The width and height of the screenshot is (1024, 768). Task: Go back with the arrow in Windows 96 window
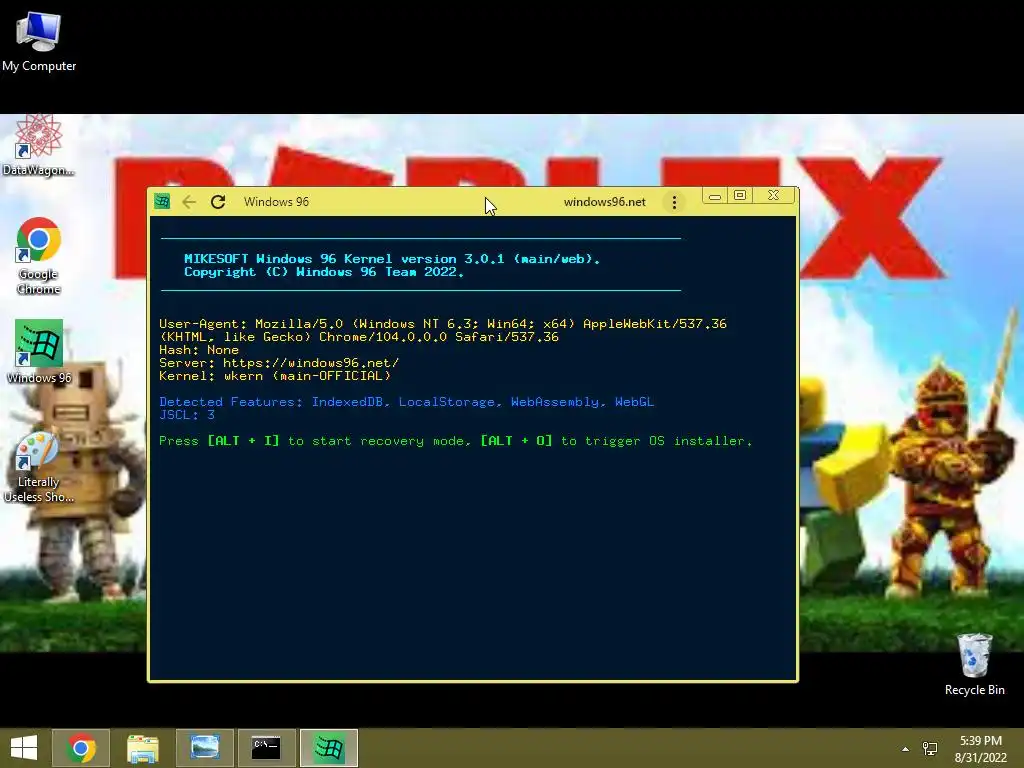pos(189,202)
